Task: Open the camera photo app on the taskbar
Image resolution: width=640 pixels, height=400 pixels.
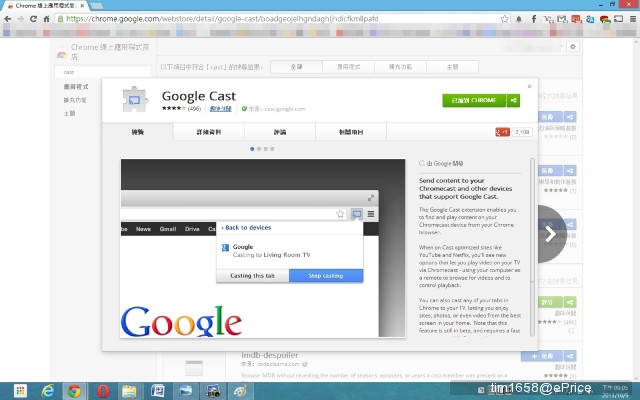Action: pyautogui.click(x=213, y=391)
